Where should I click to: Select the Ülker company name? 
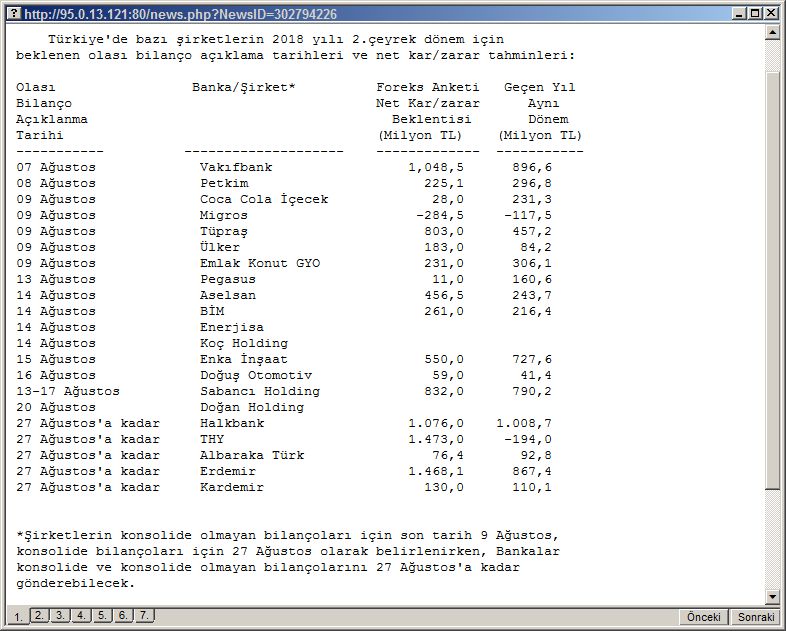pyautogui.click(x=220, y=247)
